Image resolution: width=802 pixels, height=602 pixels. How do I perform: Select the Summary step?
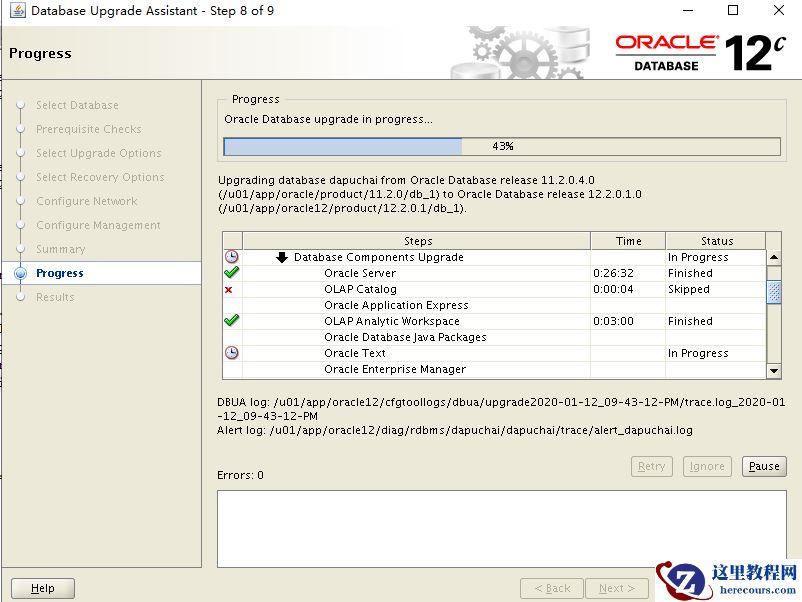click(61, 250)
